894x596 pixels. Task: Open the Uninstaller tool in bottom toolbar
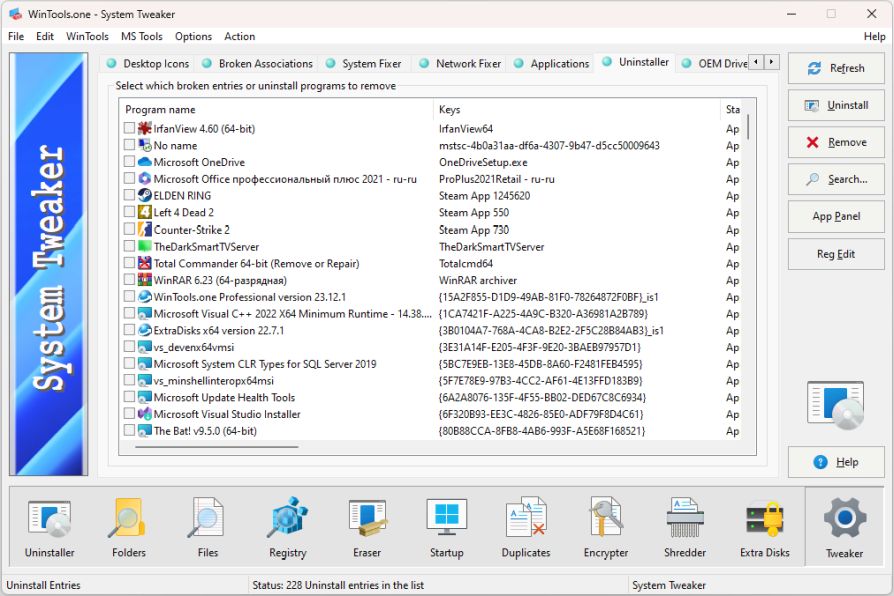(50, 528)
